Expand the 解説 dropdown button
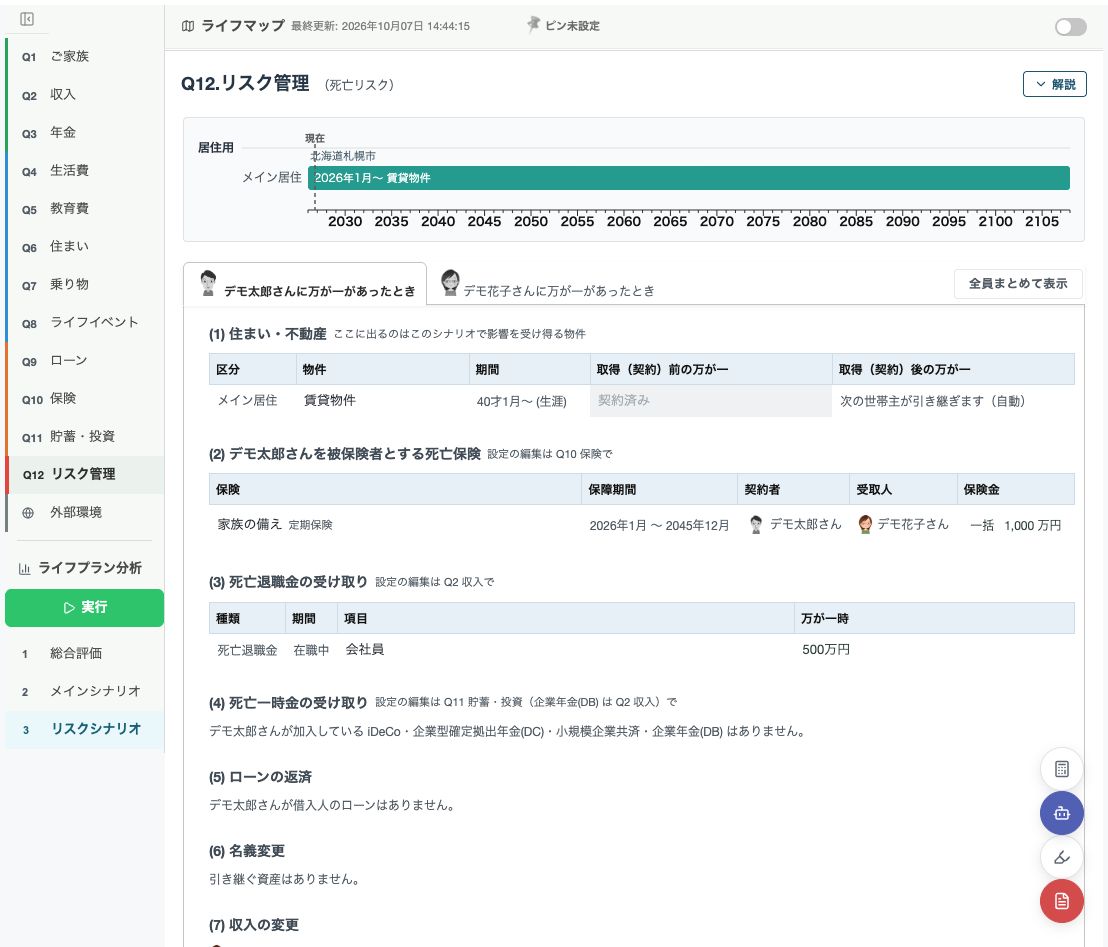 (1054, 84)
